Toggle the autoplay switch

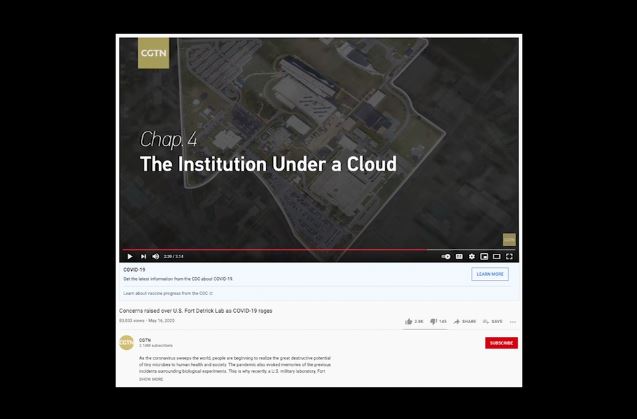pyautogui.click(x=446, y=256)
